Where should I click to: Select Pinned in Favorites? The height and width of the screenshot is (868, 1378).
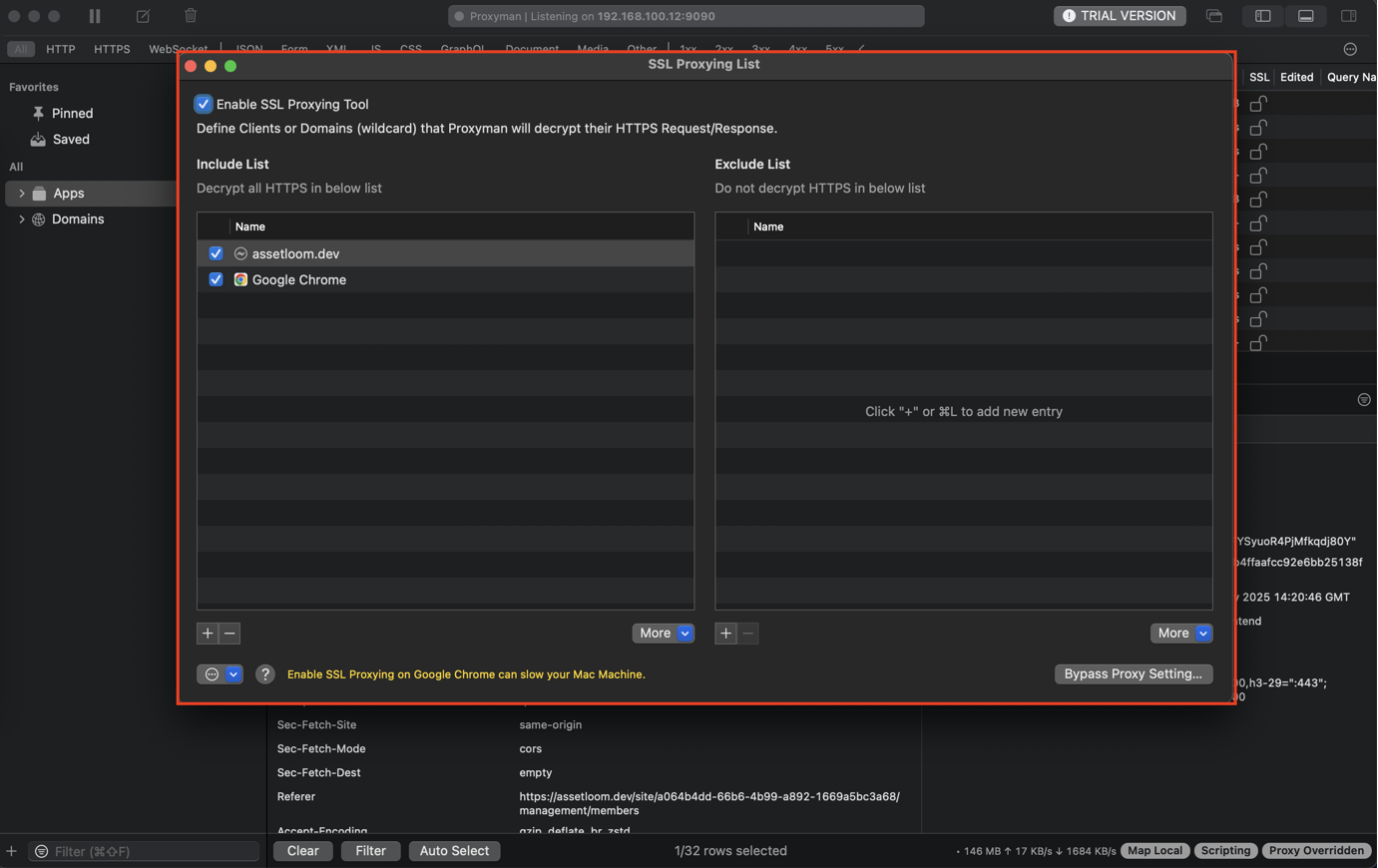click(72, 114)
